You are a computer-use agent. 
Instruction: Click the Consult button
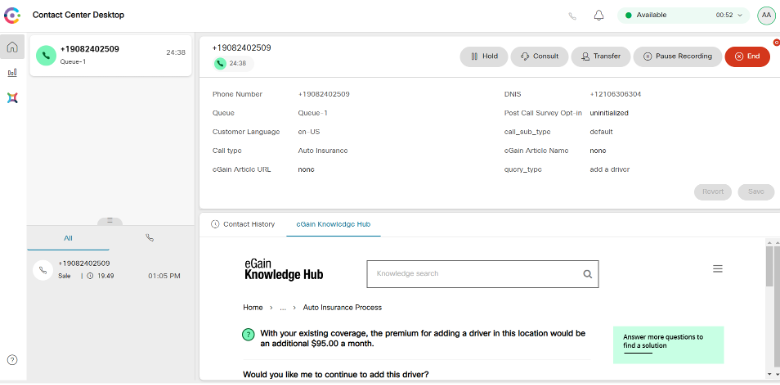[540, 57]
